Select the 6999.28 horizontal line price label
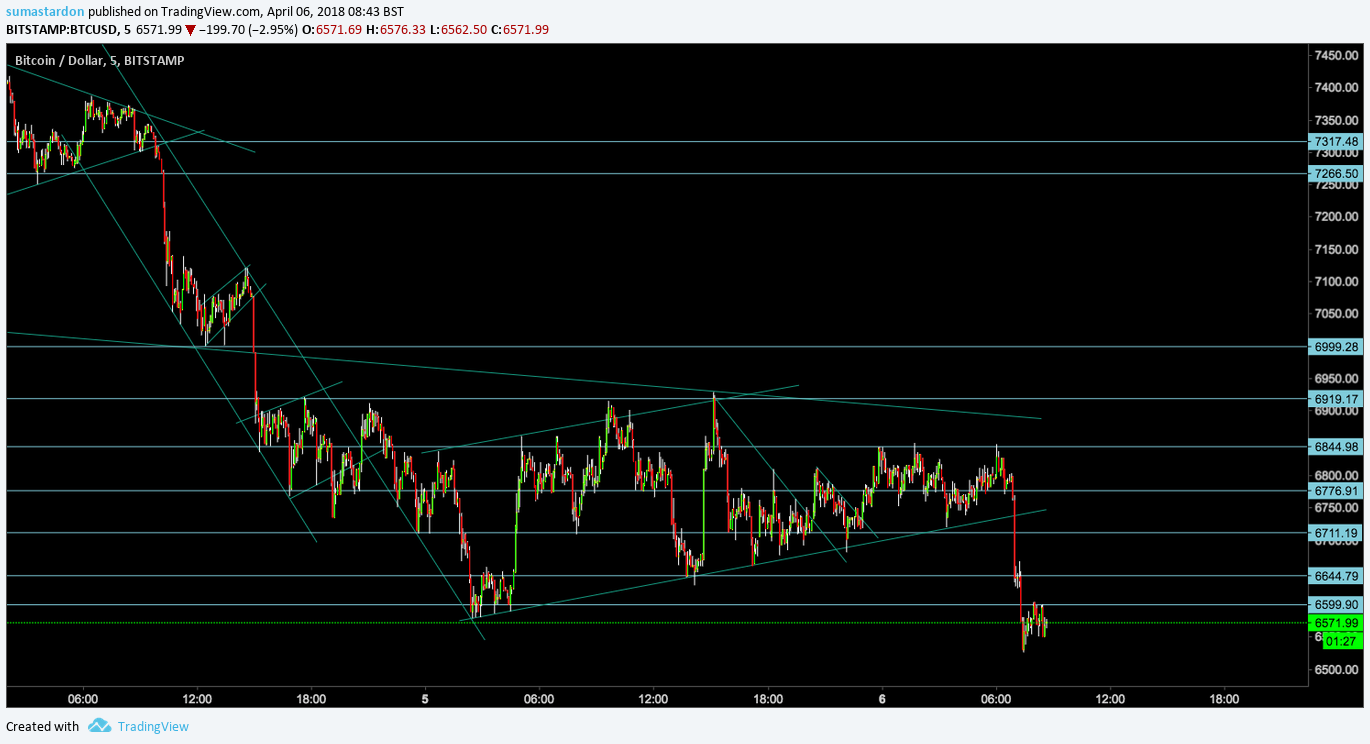 1336,347
